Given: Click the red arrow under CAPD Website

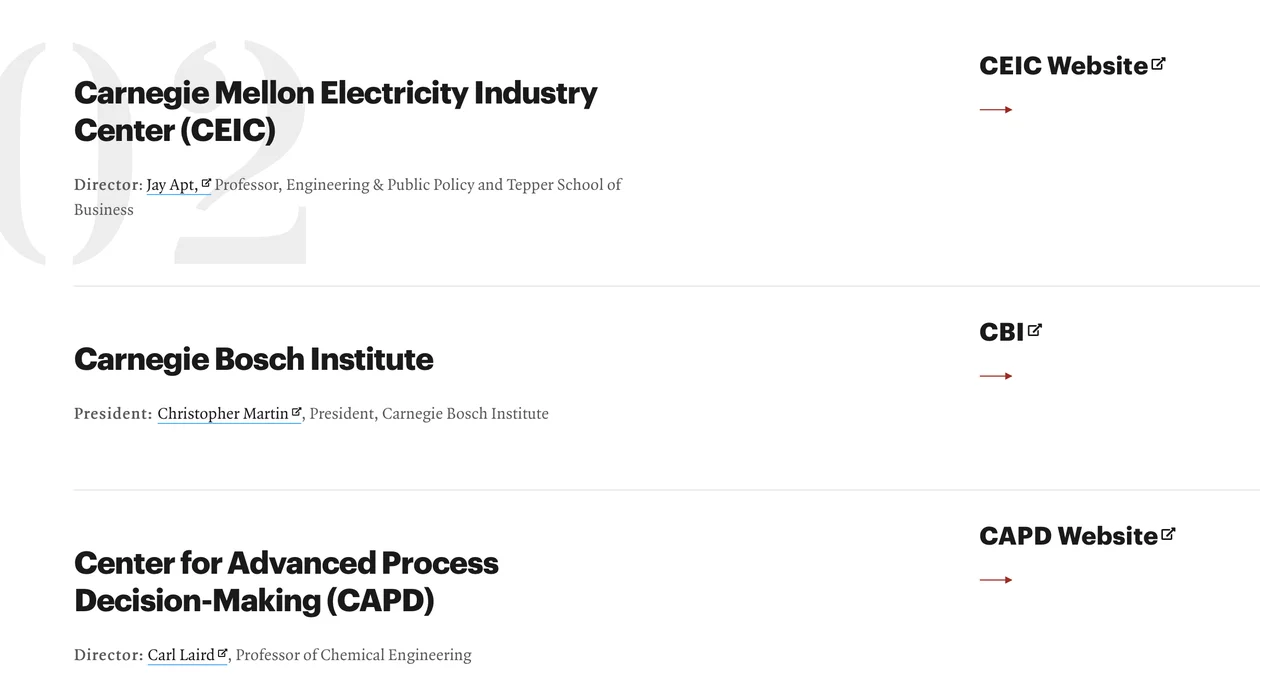Looking at the screenshot, I should [x=996, y=580].
